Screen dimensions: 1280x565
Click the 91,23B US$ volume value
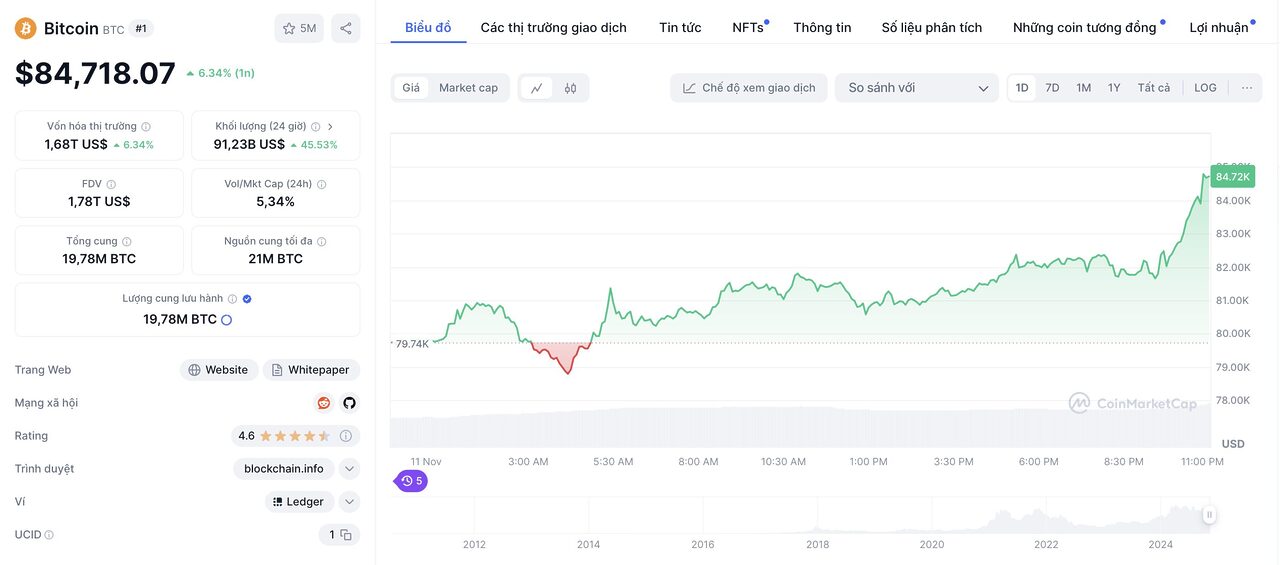pyautogui.click(x=249, y=144)
